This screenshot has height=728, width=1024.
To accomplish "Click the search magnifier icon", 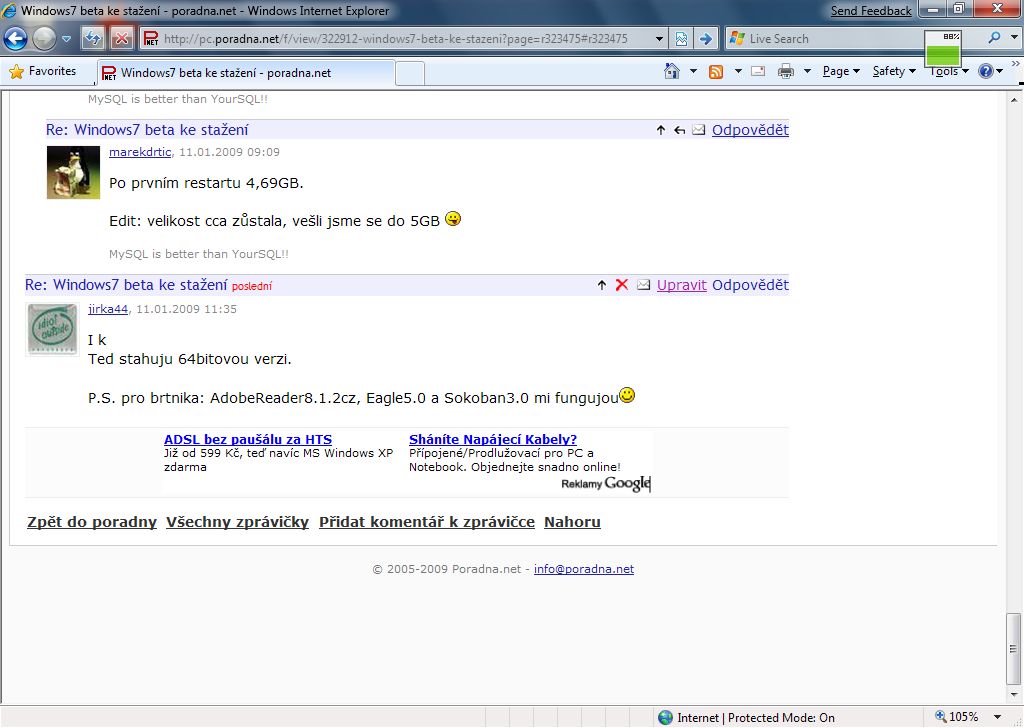I will coord(994,38).
